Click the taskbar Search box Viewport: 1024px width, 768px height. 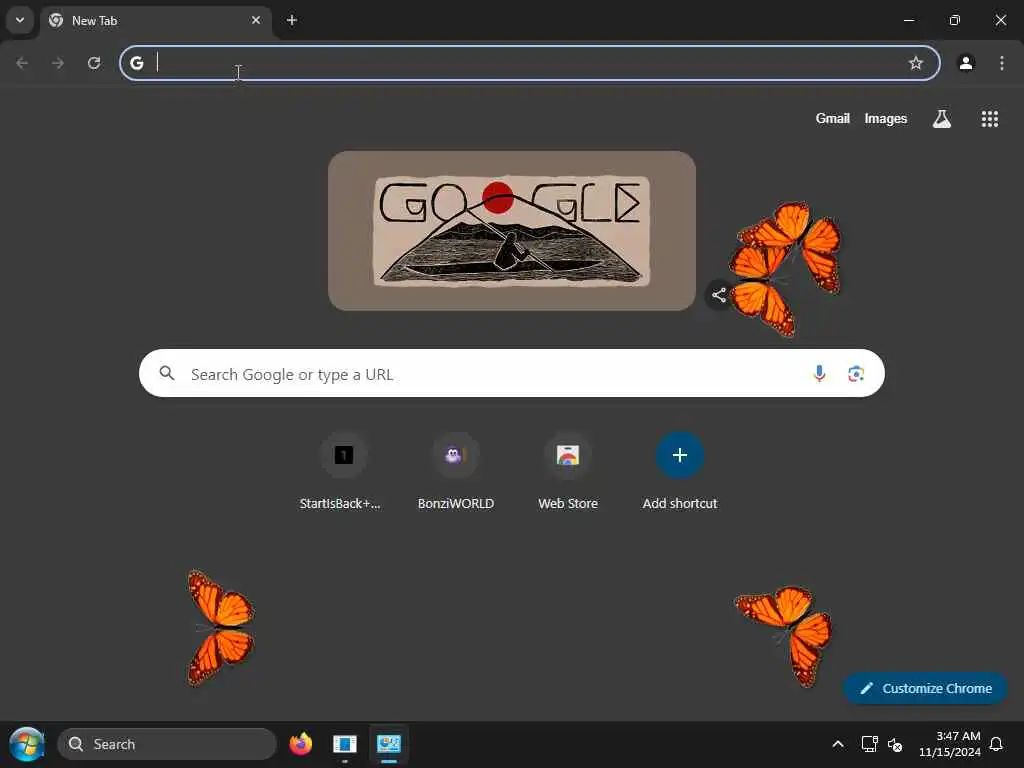click(x=167, y=744)
